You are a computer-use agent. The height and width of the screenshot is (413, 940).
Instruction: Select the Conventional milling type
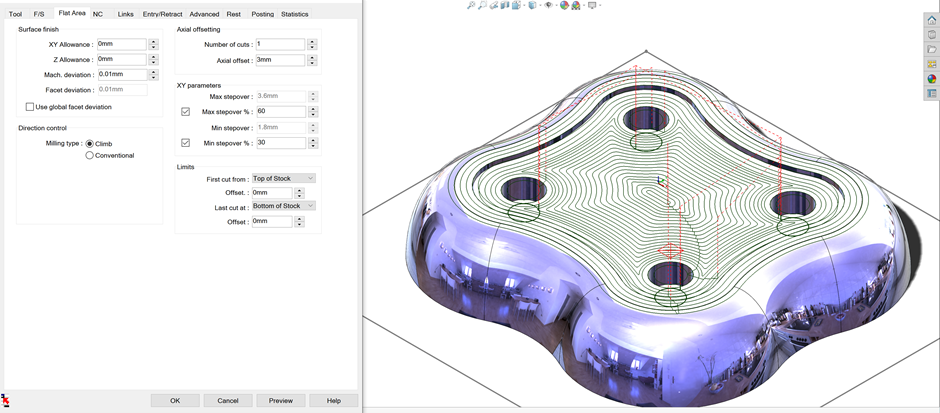[90, 156]
